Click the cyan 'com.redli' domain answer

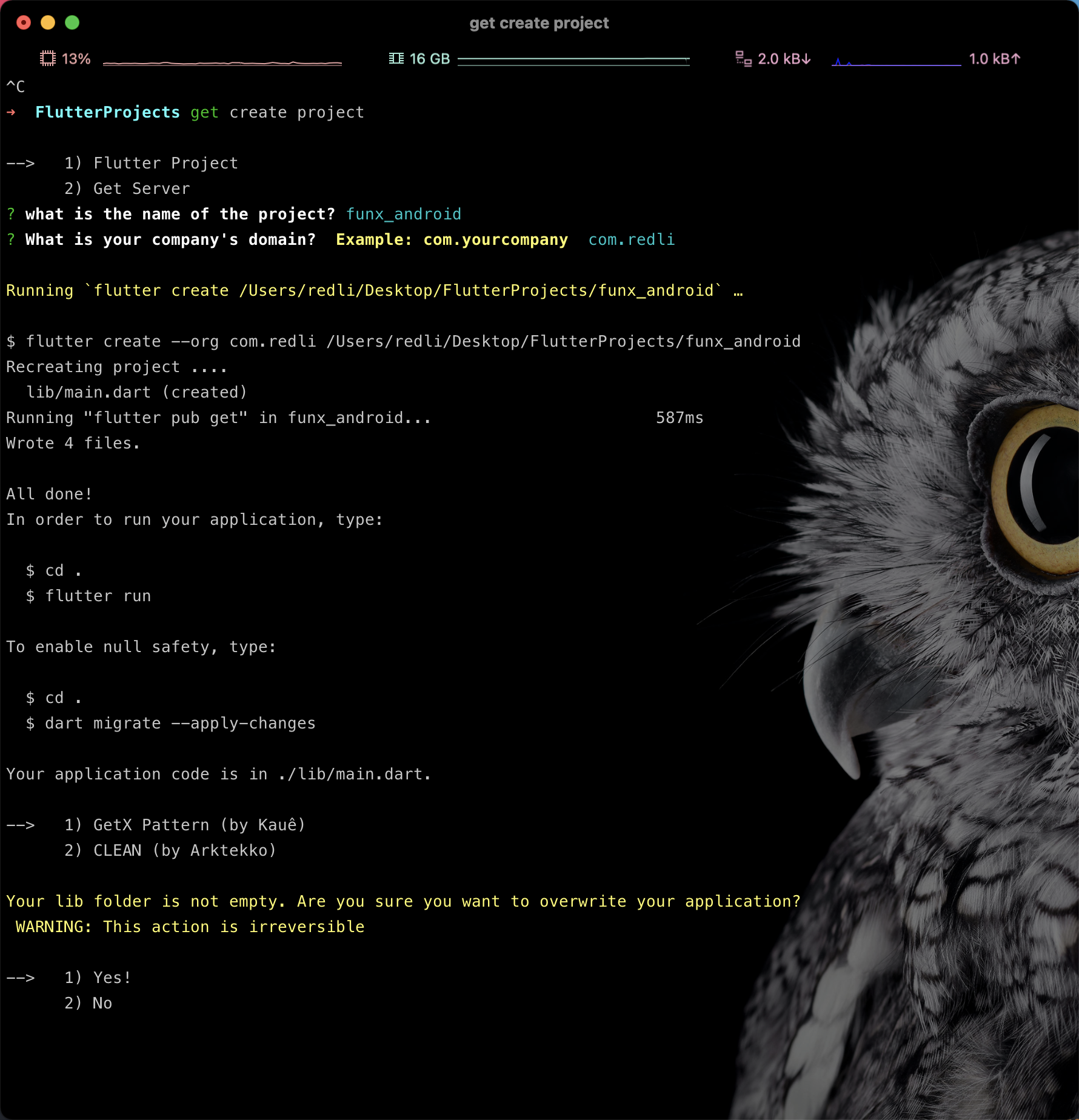[x=632, y=240]
